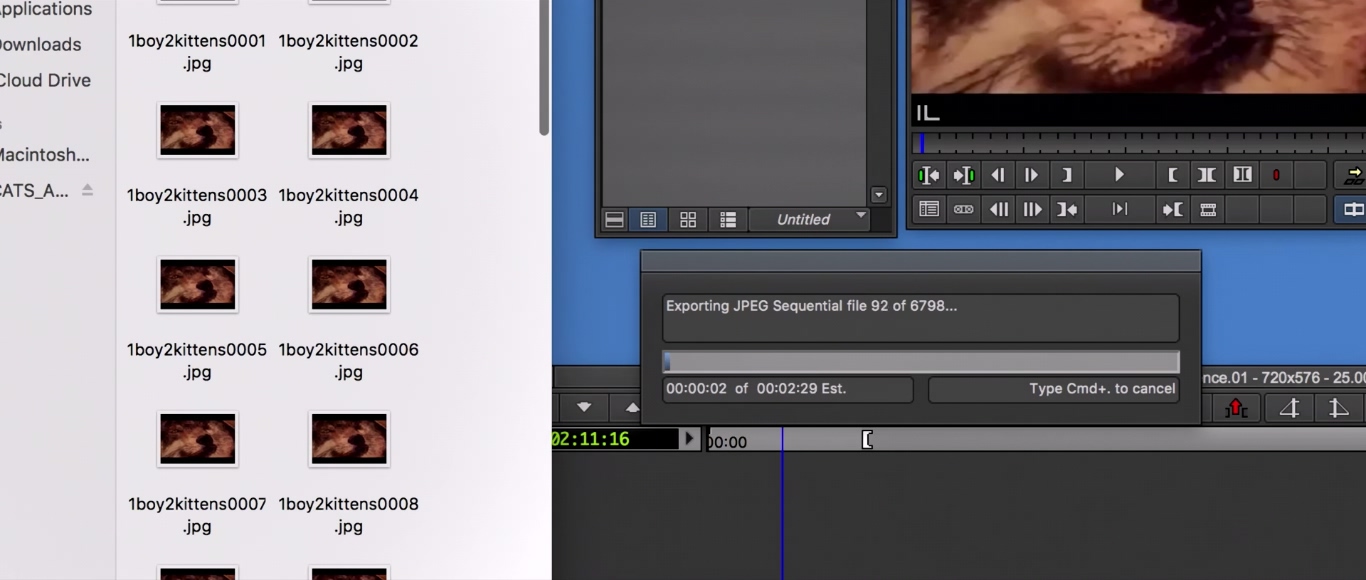The height and width of the screenshot is (580, 1366).
Task: Click the Play to Out button
Action: 1119,209
